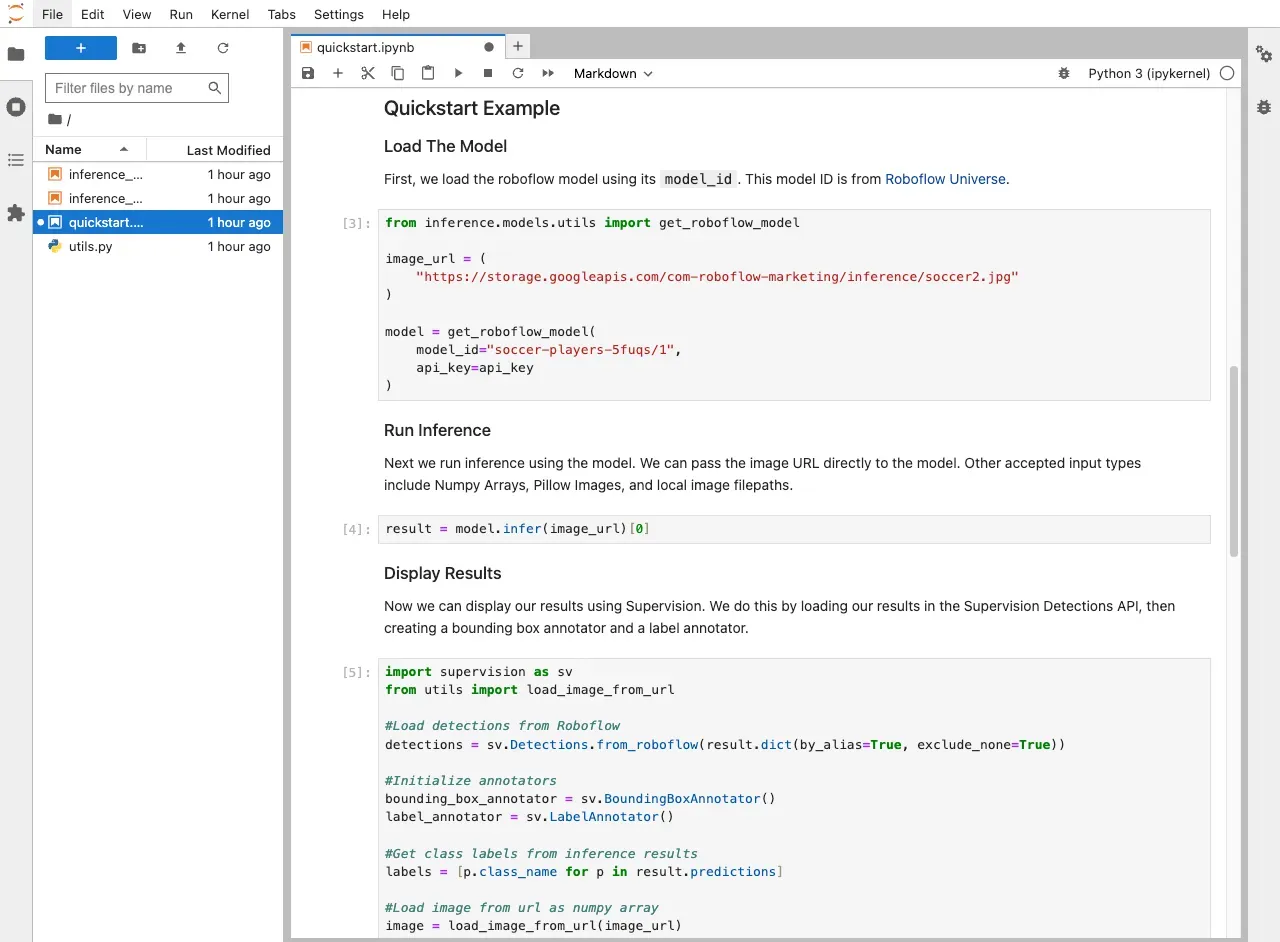Open the Settings menu
The height and width of the screenshot is (942, 1280).
point(339,14)
